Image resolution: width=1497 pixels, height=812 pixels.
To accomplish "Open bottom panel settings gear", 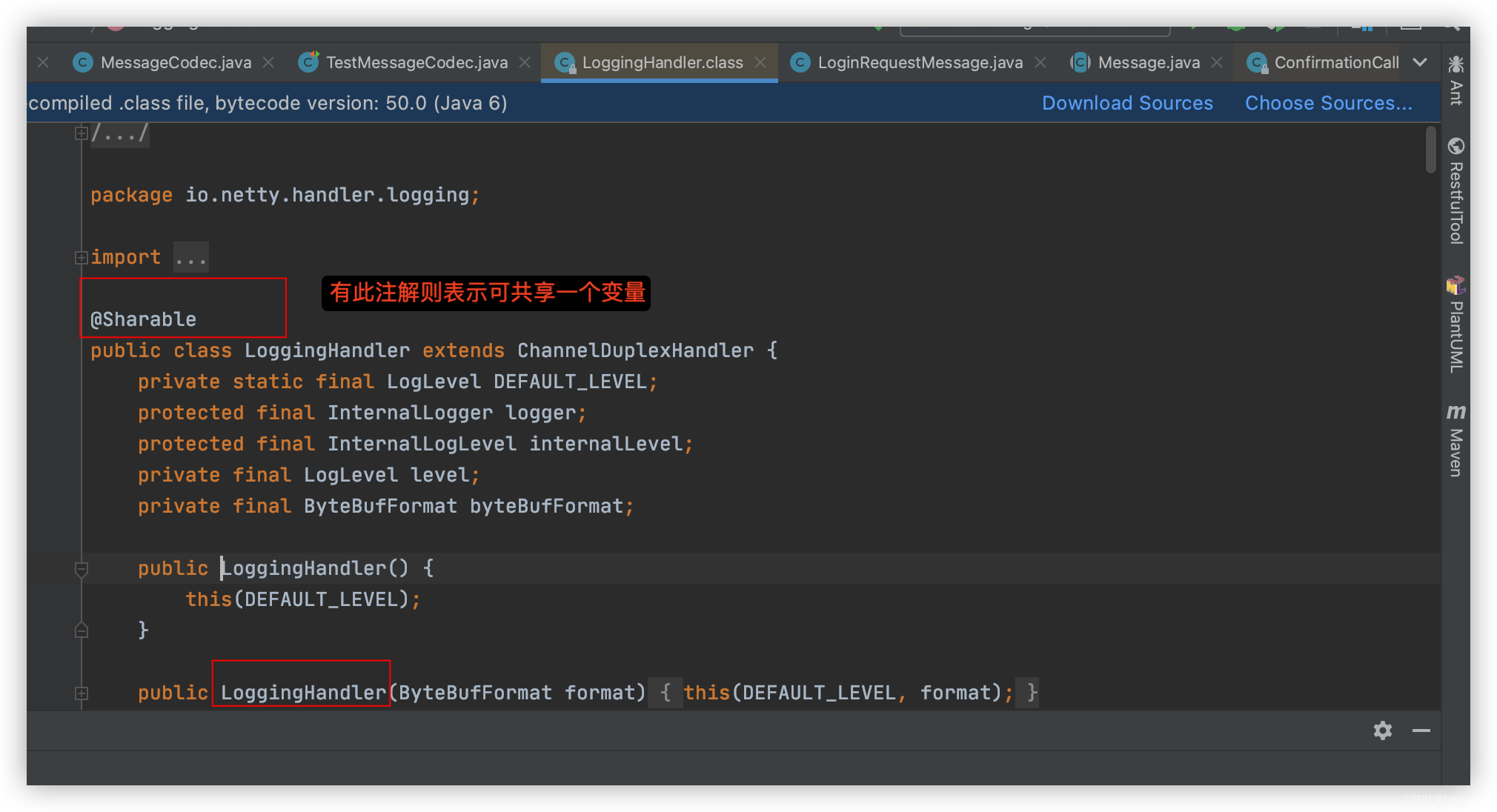I will point(1383,731).
